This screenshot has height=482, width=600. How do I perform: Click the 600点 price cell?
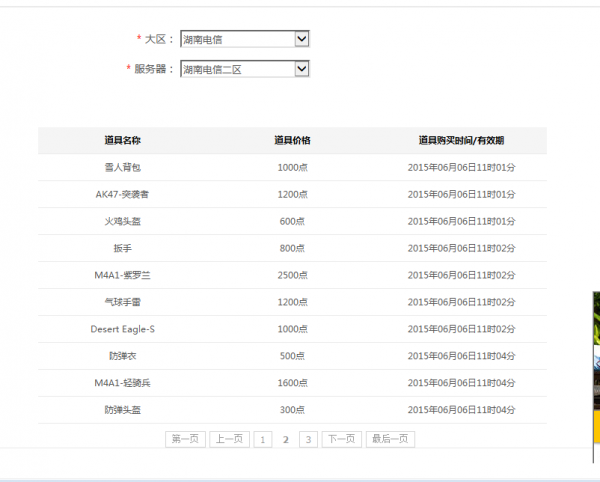coord(292,221)
